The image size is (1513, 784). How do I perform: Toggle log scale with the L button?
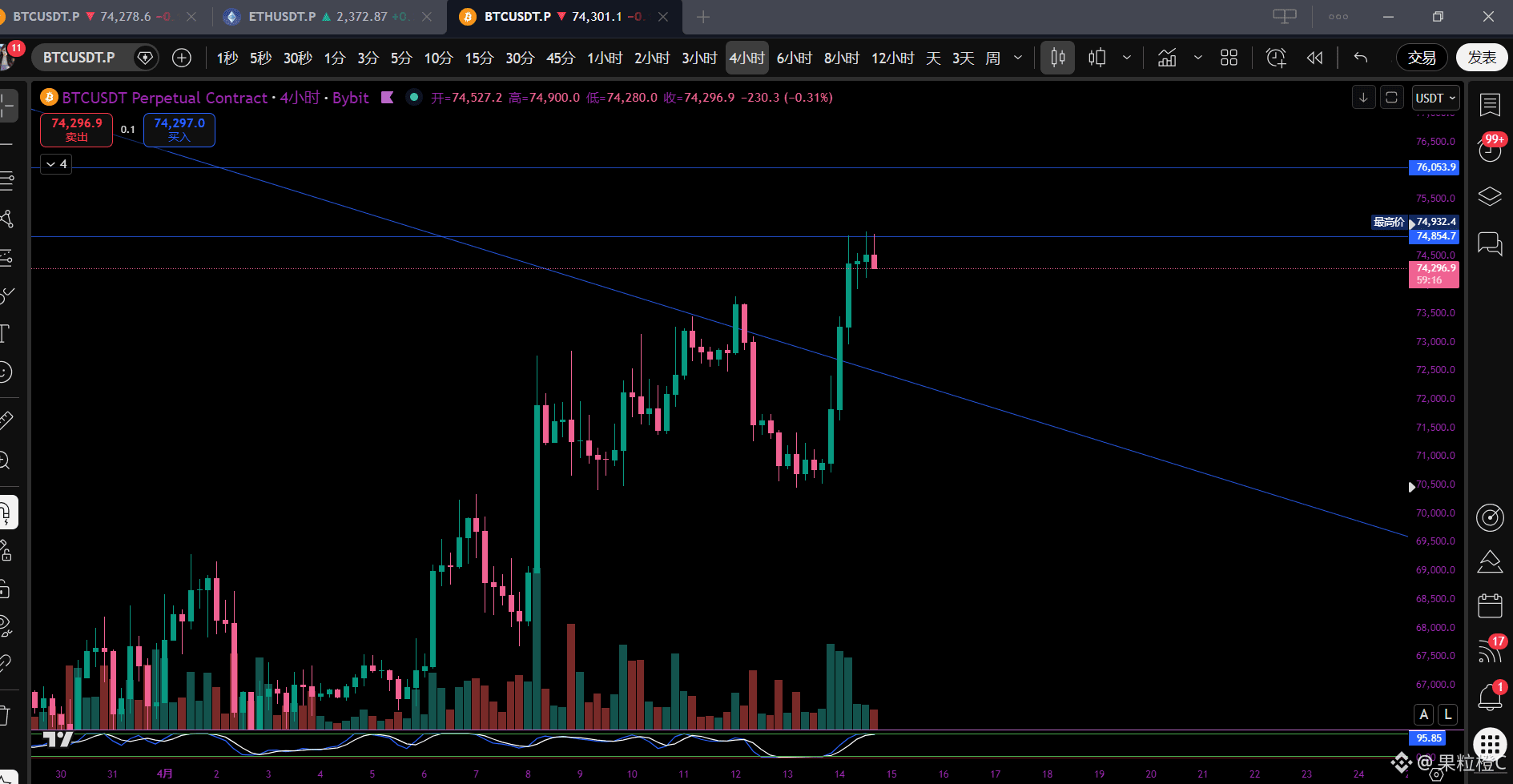[x=1447, y=714]
